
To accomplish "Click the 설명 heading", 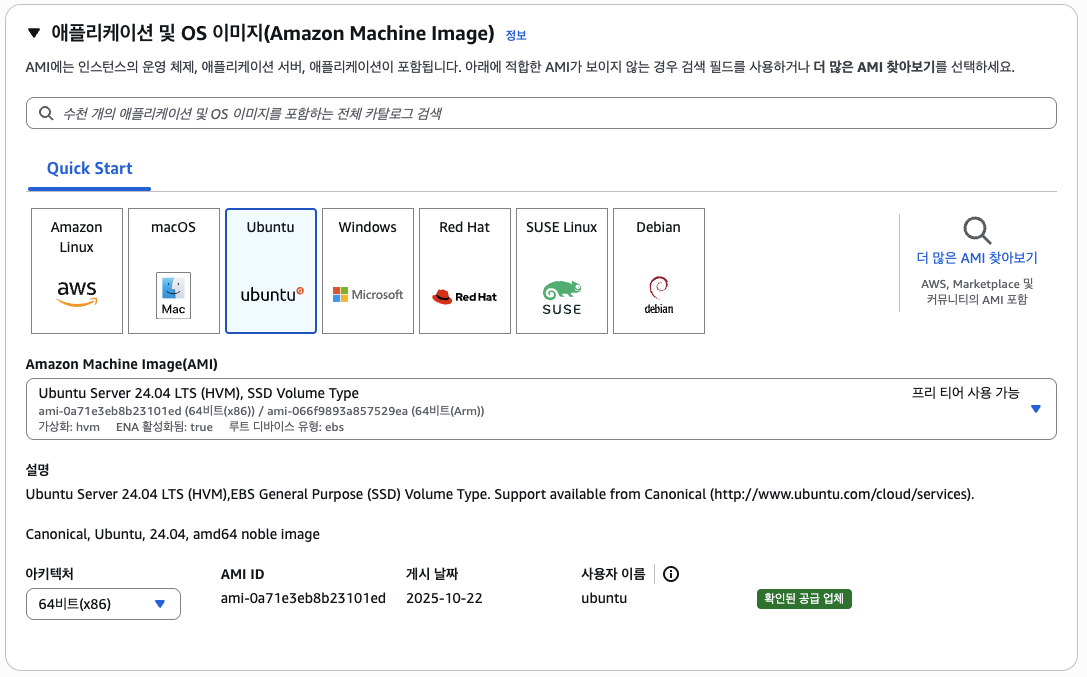I will [37, 470].
